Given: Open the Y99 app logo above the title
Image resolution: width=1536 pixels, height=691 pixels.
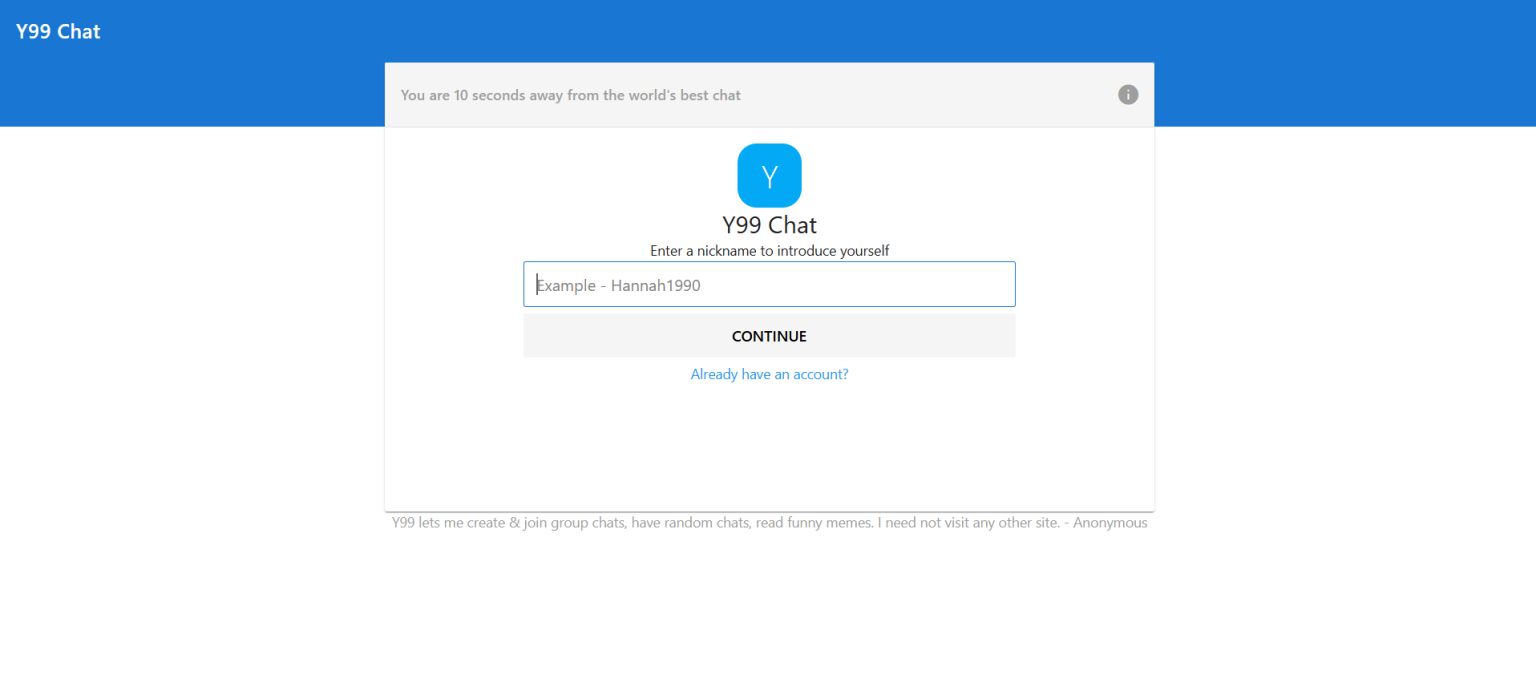Looking at the screenshot, I should [769, 175].
